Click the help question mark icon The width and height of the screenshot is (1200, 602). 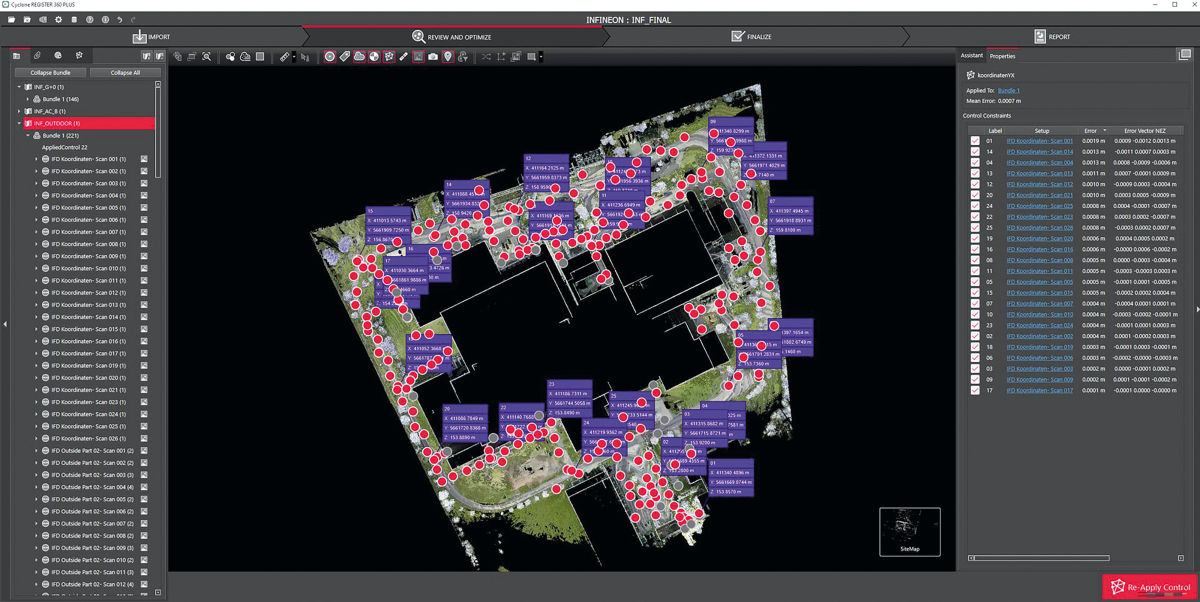tap(89, 19)
